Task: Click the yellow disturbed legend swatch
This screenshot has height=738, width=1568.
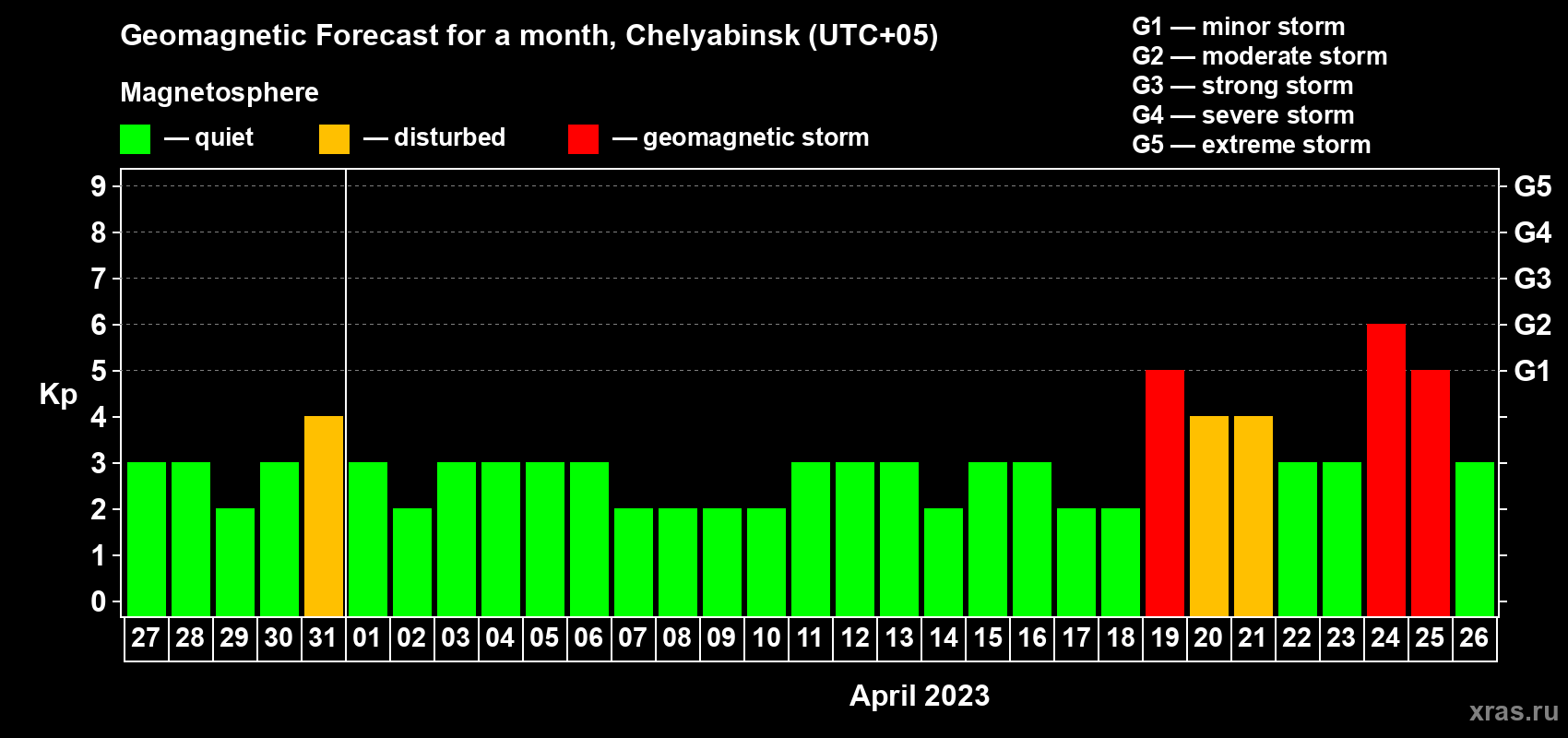Action: (334, 139)
